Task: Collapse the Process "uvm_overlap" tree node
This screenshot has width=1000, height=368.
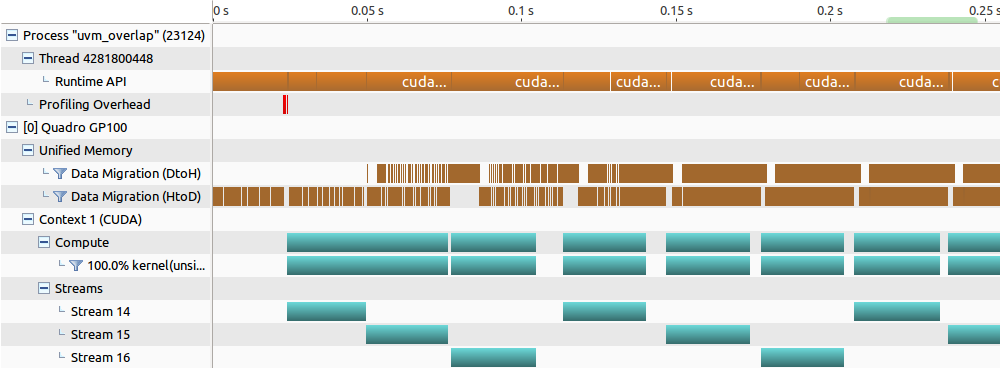Action: tap(11, 36)
